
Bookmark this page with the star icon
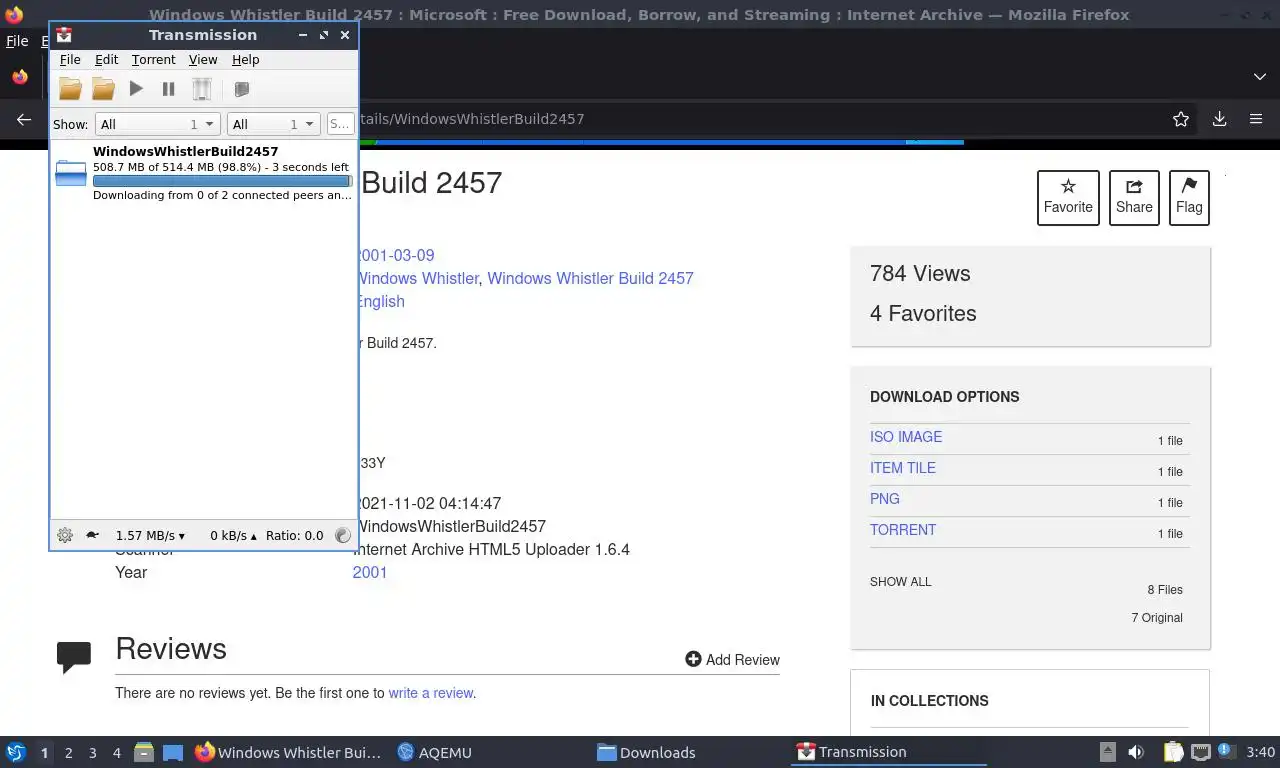pyautogui.click(x=1181, y=119)
